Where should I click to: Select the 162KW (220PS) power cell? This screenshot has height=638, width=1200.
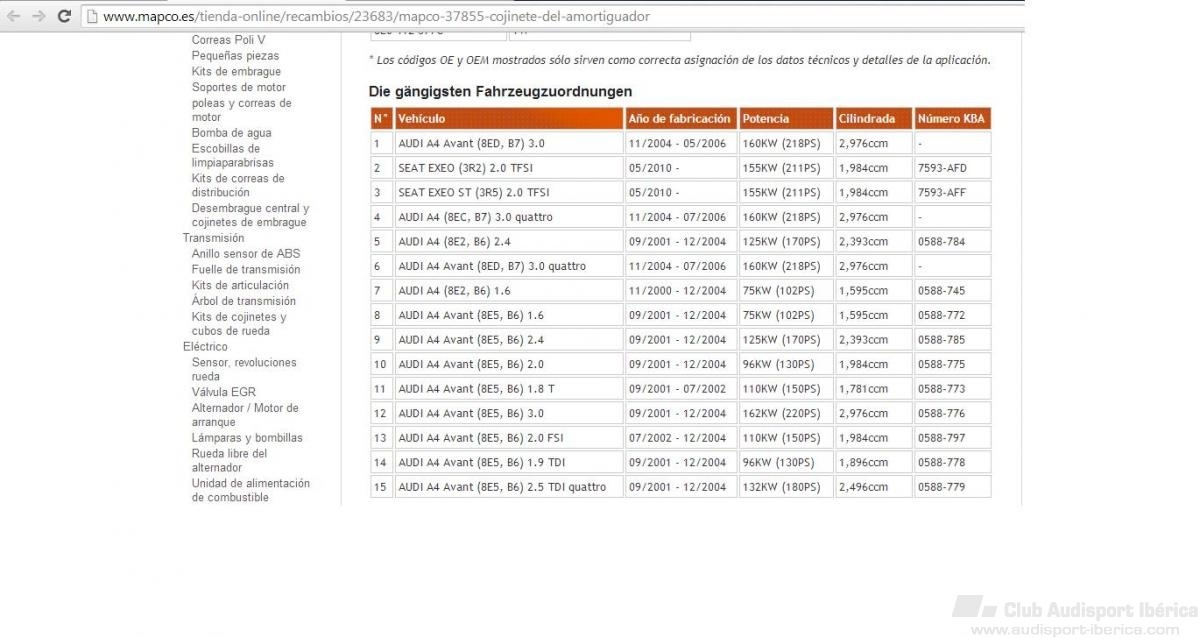786,413
